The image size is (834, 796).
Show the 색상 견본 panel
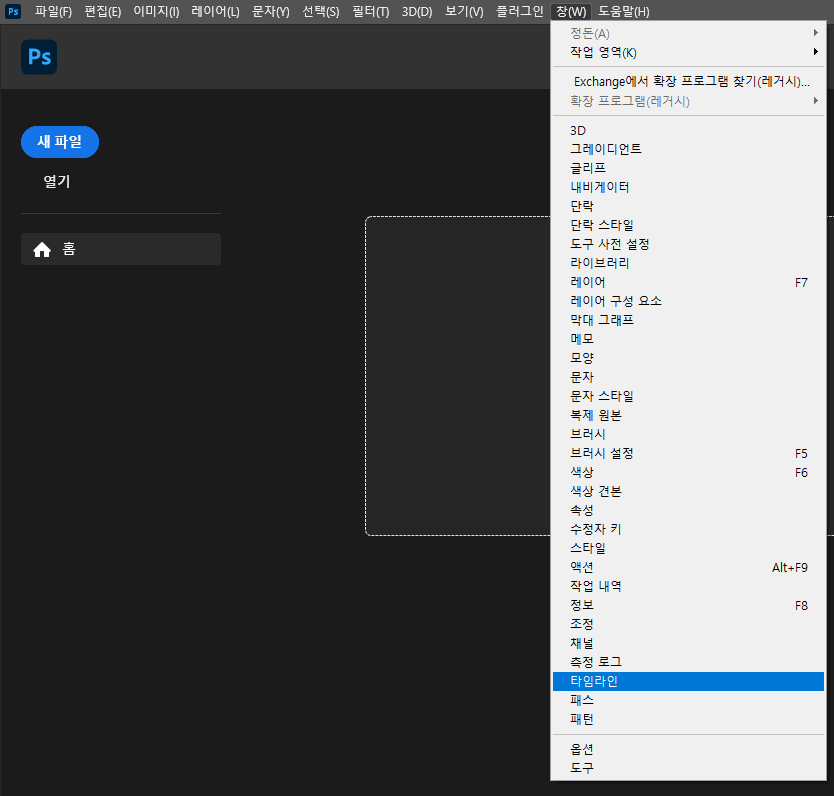click(688, 491)
